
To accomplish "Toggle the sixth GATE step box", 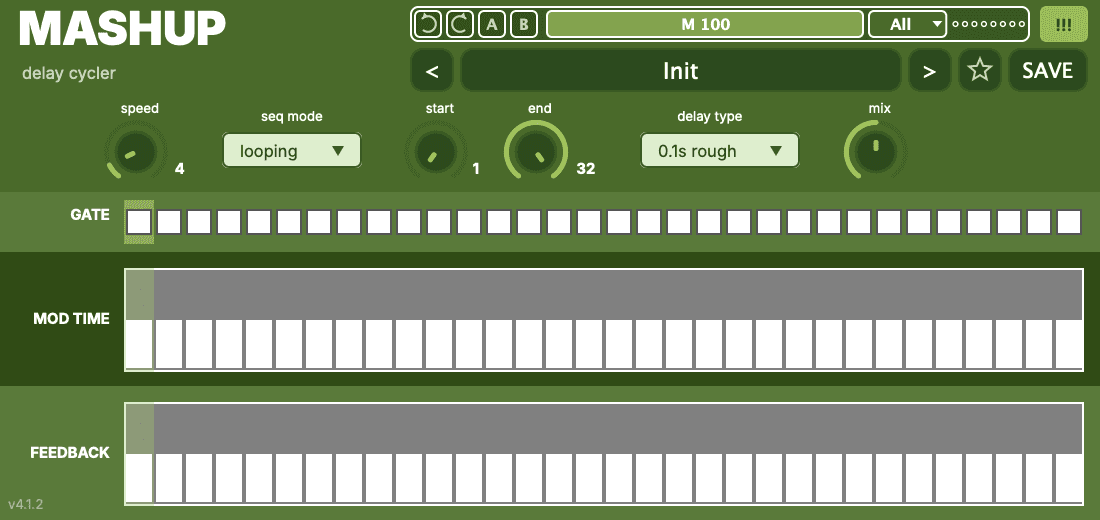I will coord(289,222).
